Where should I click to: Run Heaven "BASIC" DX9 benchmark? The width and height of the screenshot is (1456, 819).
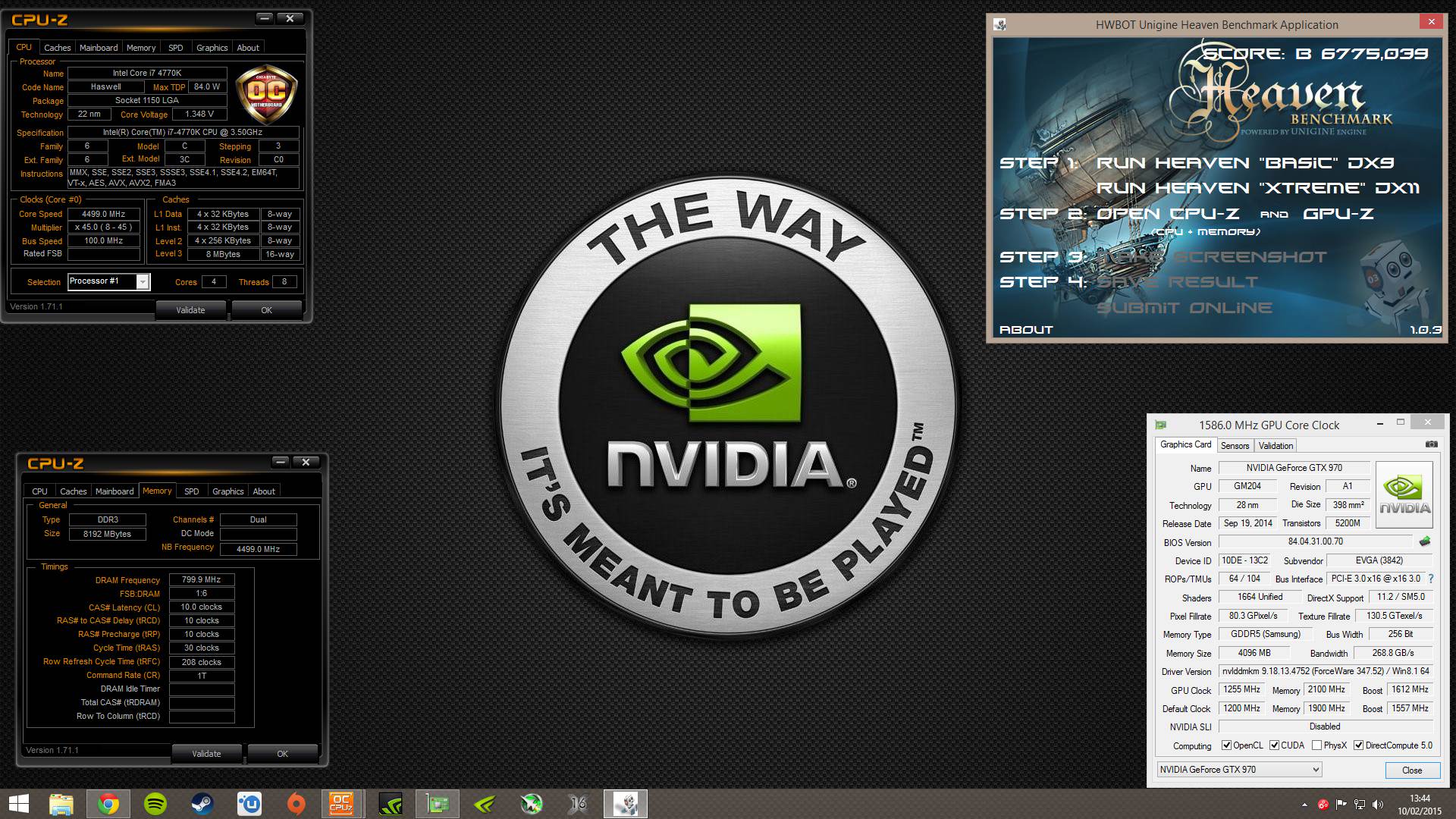[x=1245, y=163]
